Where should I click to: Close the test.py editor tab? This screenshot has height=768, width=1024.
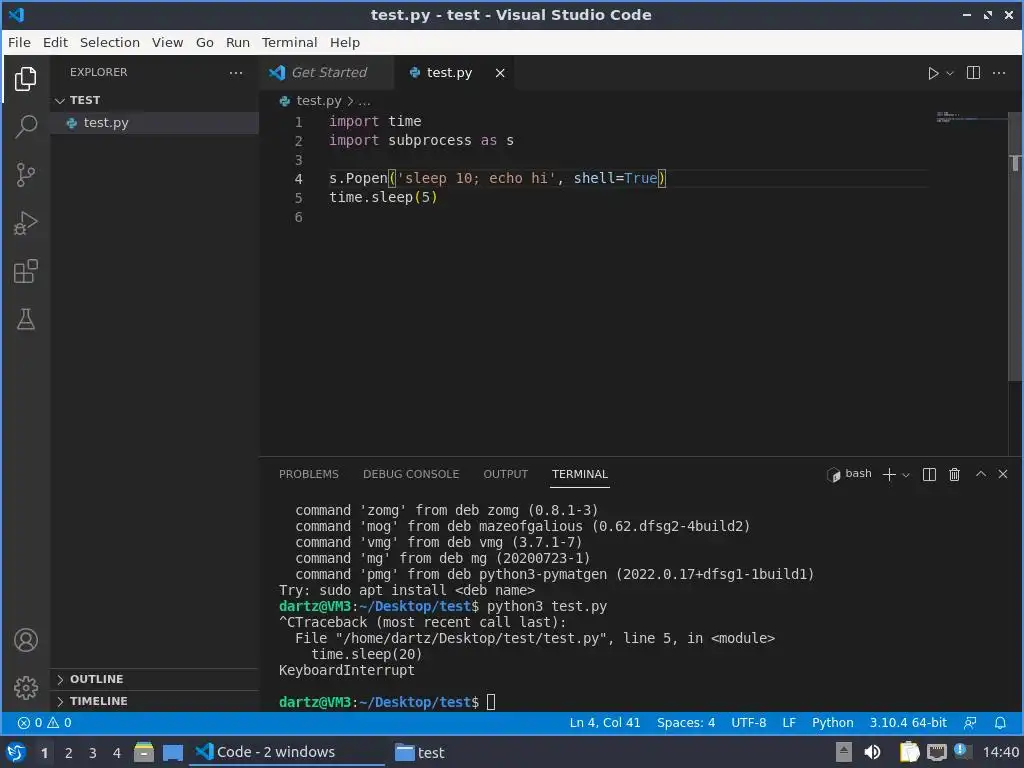(x=500, y=73)
